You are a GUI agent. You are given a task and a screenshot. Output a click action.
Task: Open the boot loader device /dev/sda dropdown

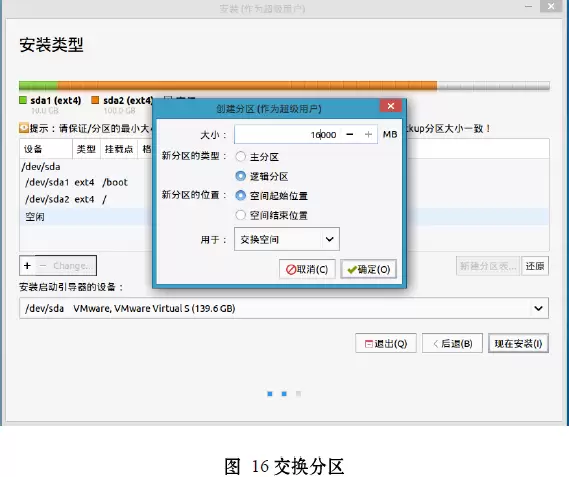click(x=284, y=308)
